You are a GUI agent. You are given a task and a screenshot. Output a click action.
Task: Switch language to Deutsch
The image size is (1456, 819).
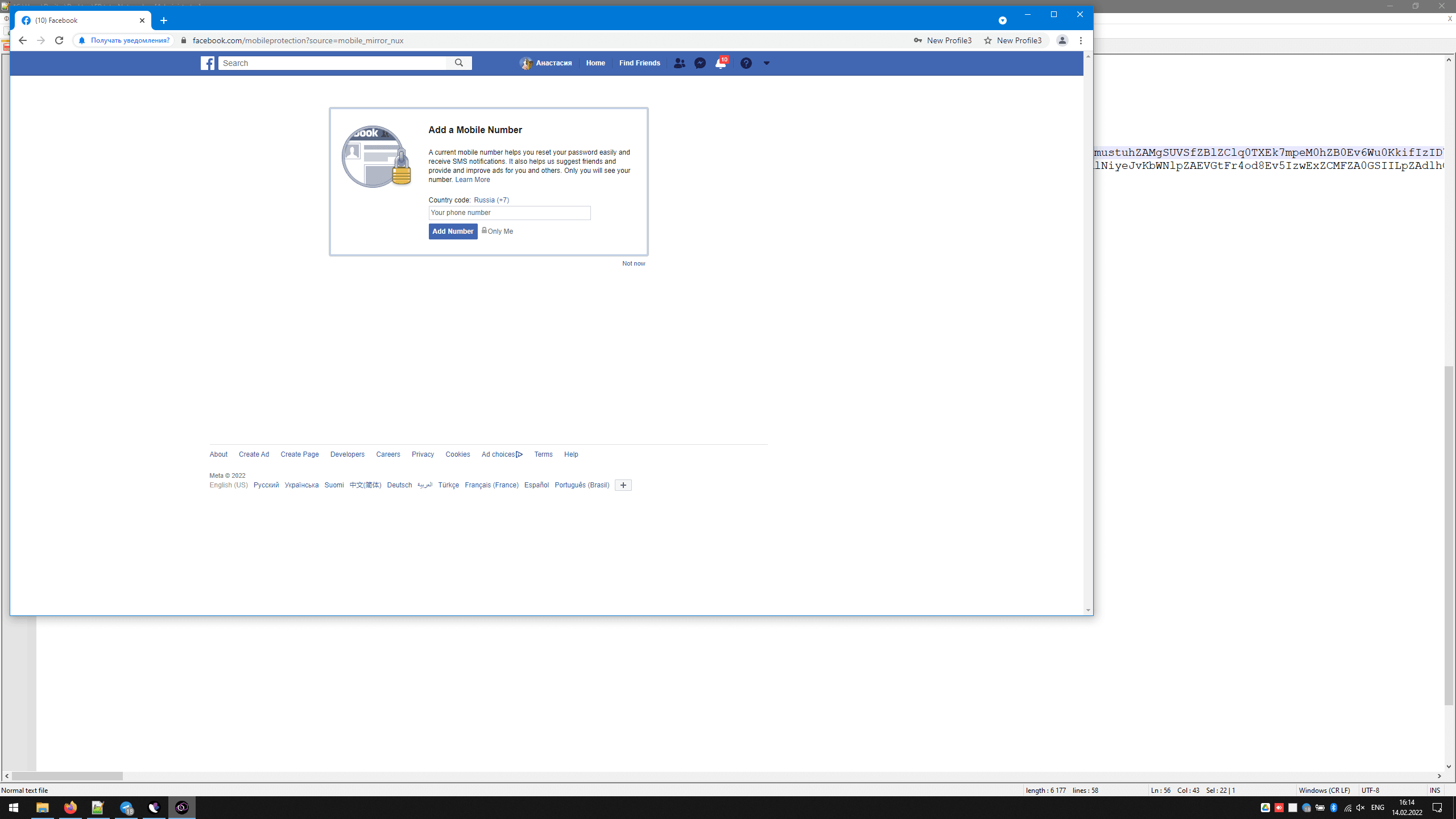pyautogui.click(x=399, y=485)
